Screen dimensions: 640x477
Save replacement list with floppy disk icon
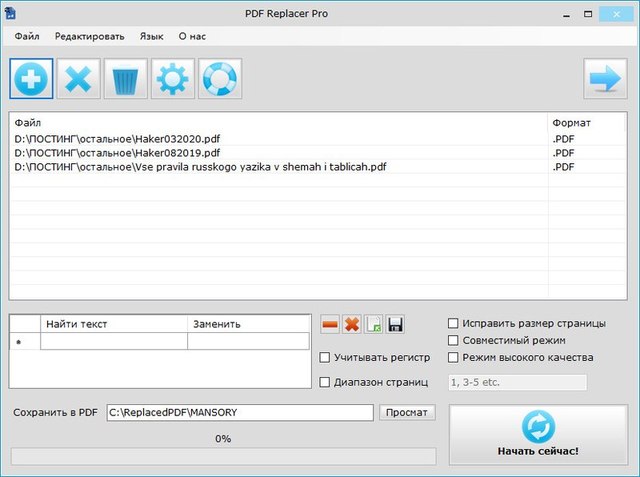395,324
